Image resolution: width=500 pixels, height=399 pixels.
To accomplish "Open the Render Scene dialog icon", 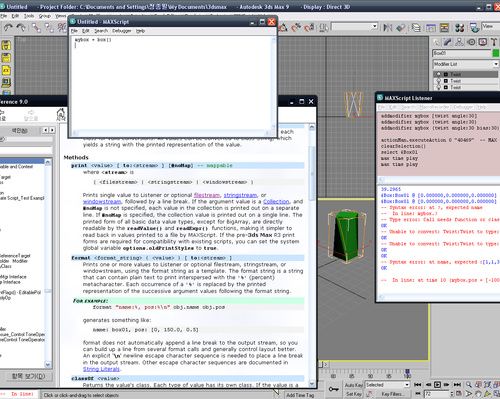I will click(x=474, y=27).
